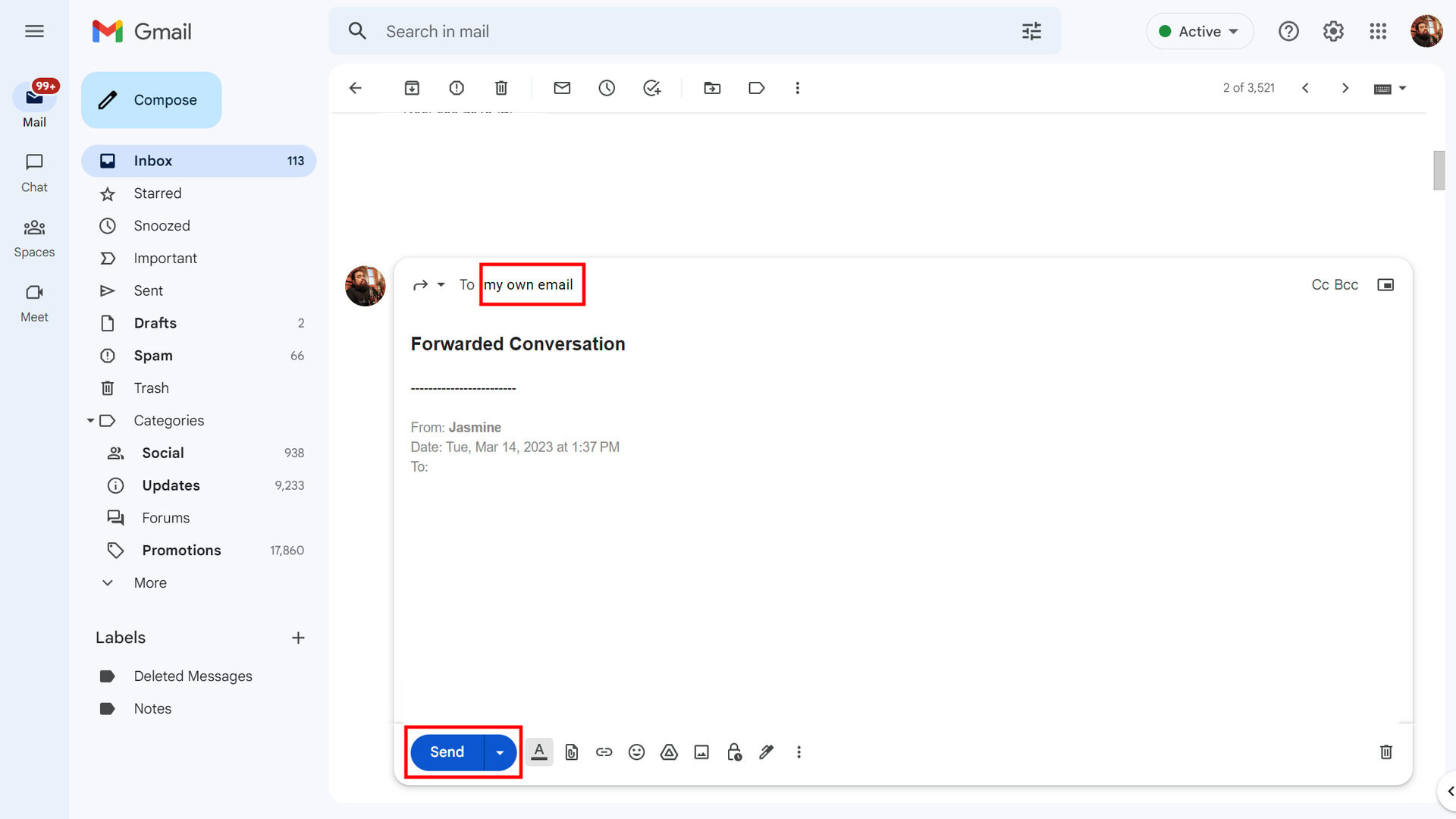
Task: Click the Bcc link in reply
Action: 1346,284
